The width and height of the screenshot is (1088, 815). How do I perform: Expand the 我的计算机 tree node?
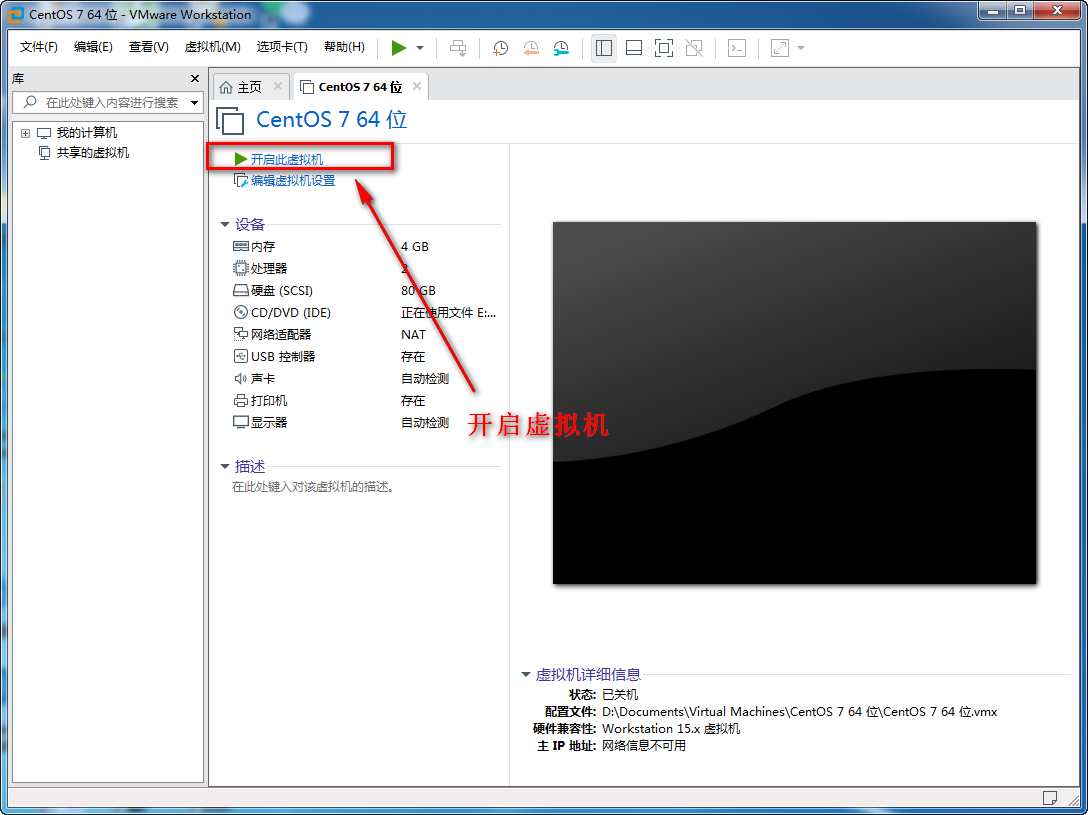click(26, 133)
